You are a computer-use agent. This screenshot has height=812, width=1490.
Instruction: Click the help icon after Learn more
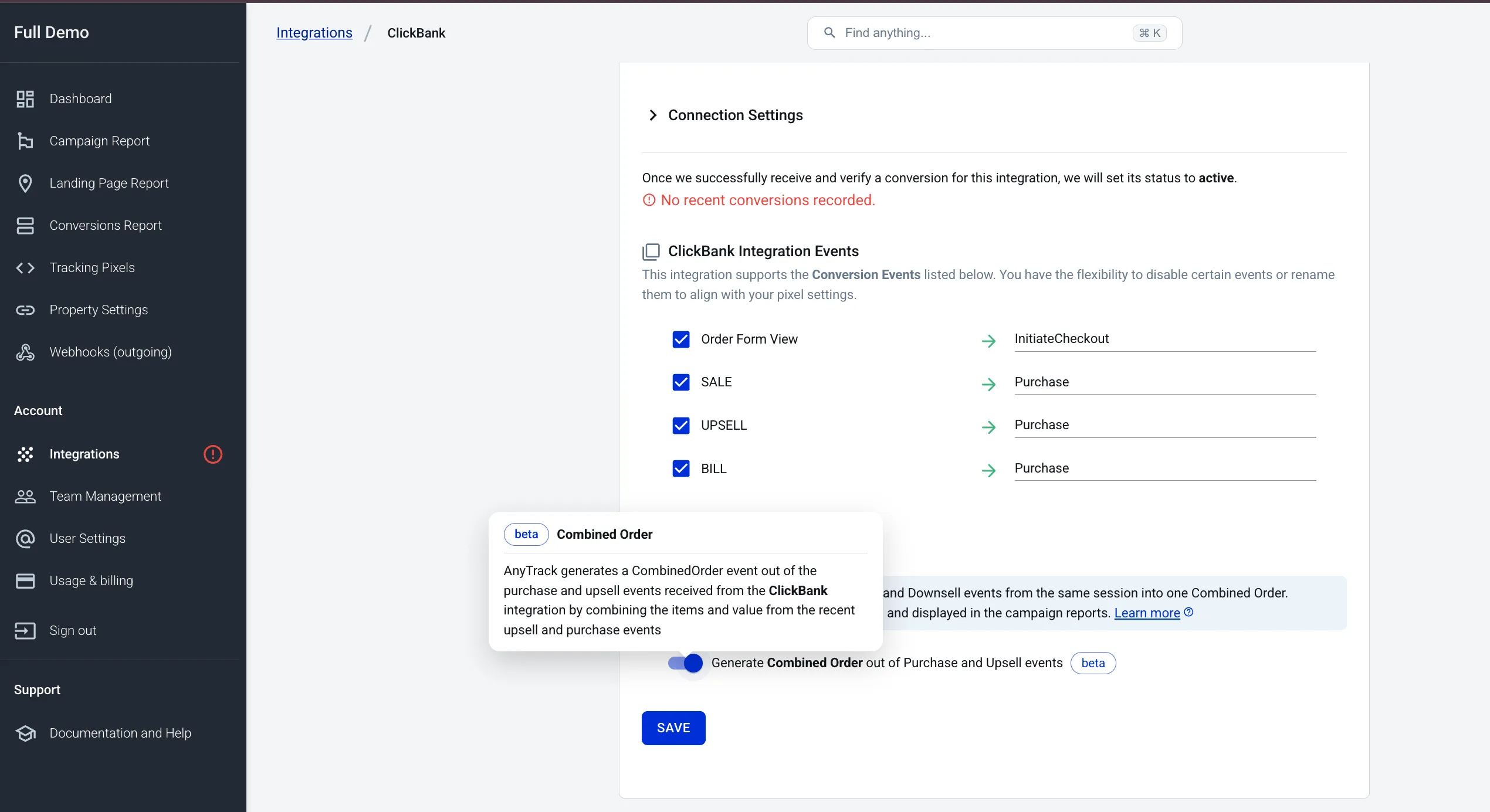pos(1188,612)
